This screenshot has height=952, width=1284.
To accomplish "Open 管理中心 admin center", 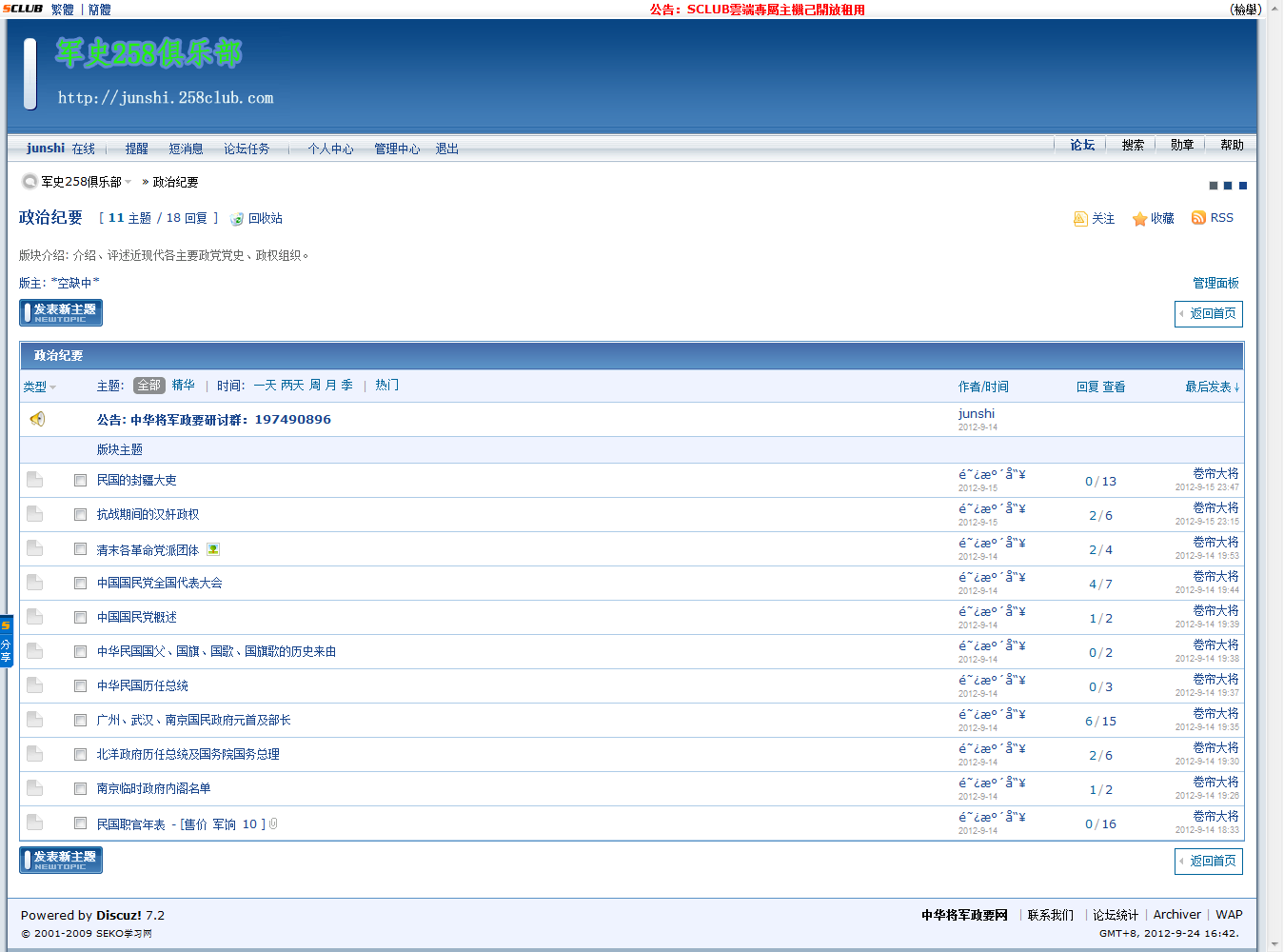I will tap(397, 149).
